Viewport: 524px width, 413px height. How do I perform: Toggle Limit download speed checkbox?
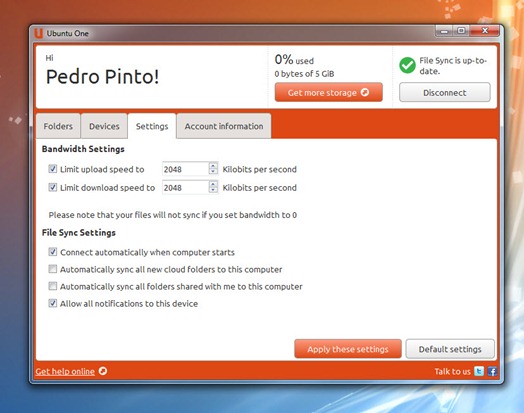pos(52,187)
